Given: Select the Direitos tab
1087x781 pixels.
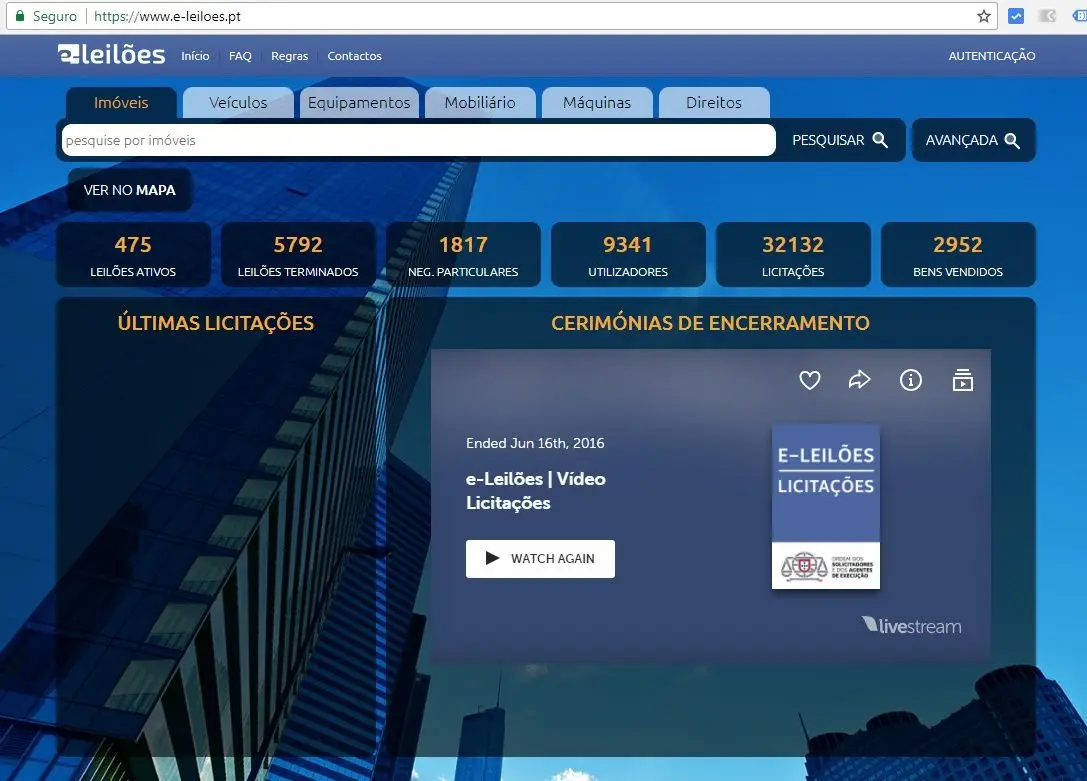Looking at the screenshot, I should click(x=713, y=103).
